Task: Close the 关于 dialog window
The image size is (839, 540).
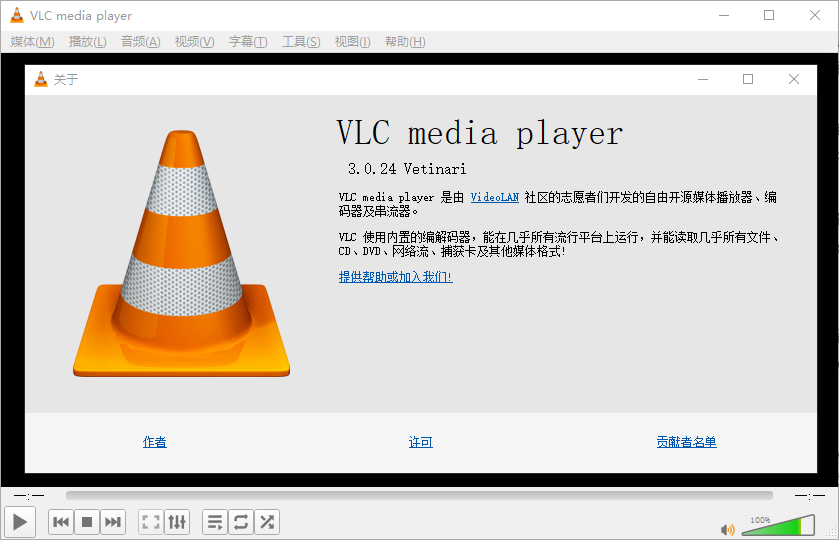Action: tap(794, 79)
